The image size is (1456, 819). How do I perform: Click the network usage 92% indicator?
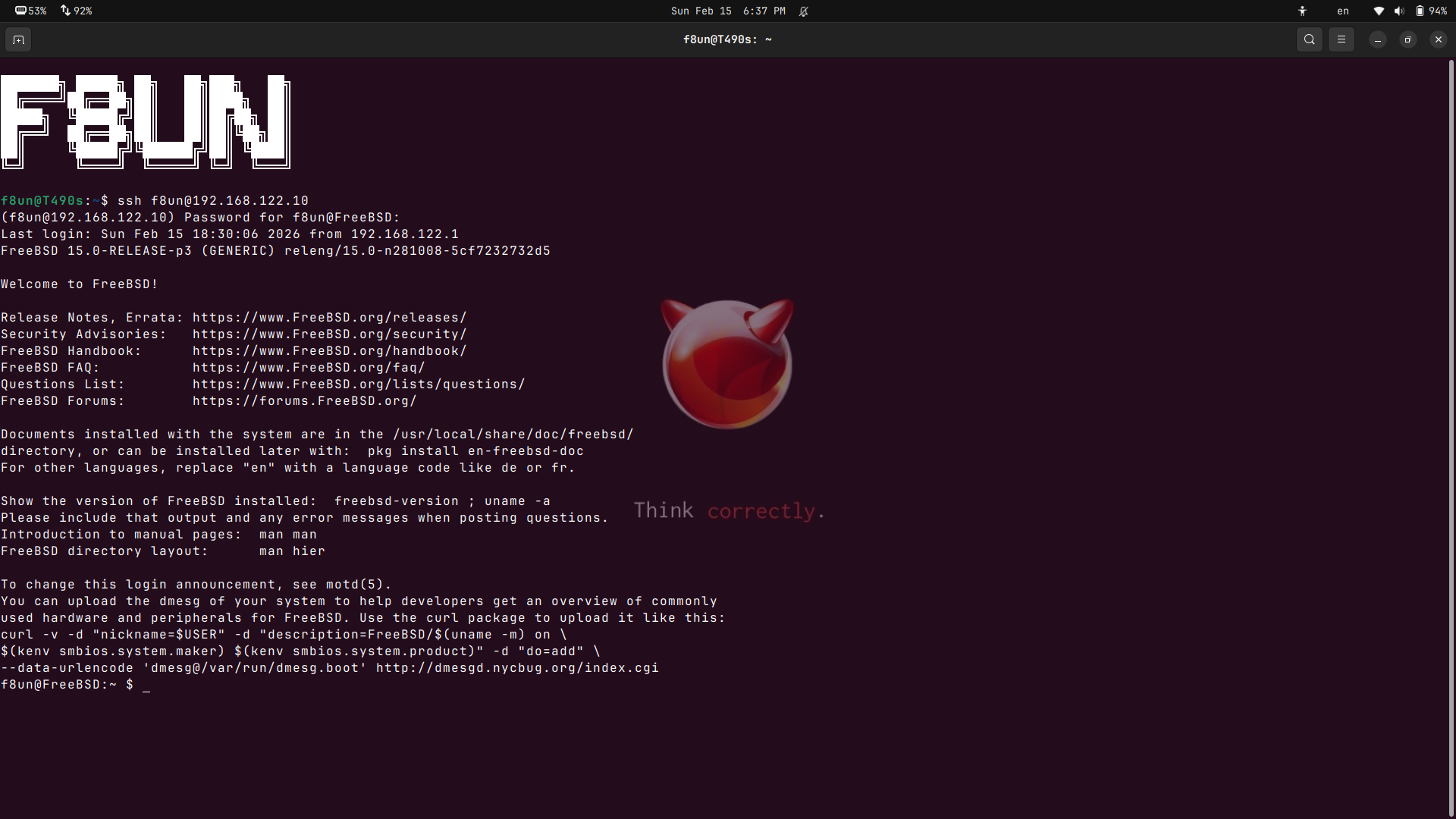[77, 11]
